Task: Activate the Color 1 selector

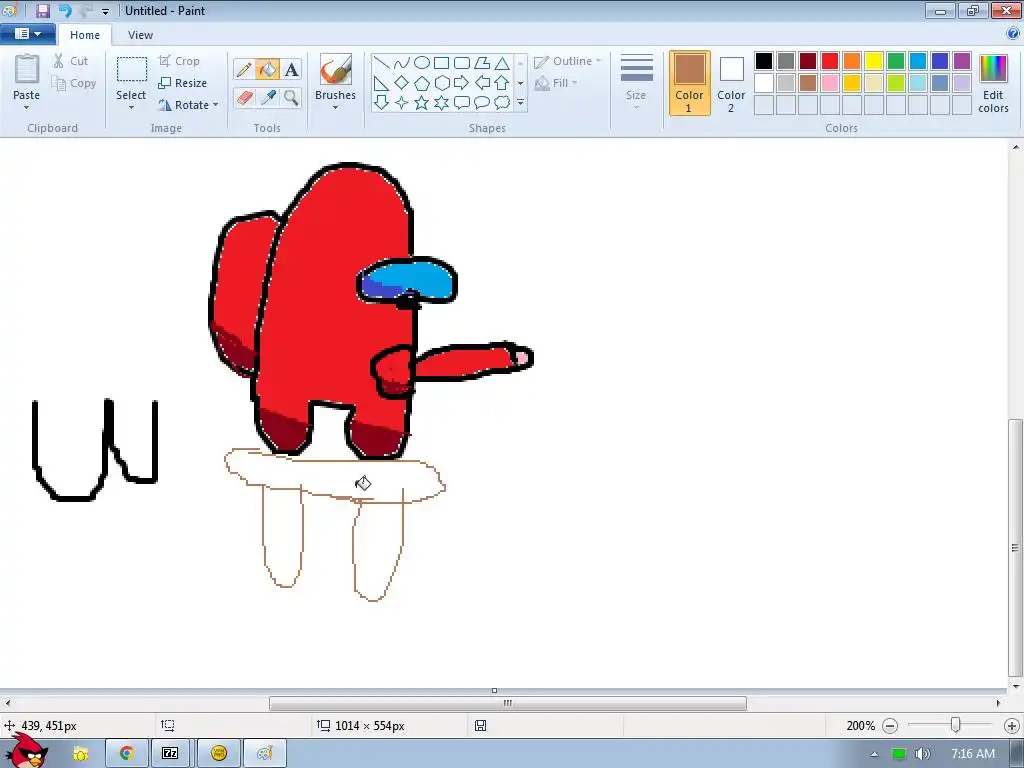Action: pos(690,83)
